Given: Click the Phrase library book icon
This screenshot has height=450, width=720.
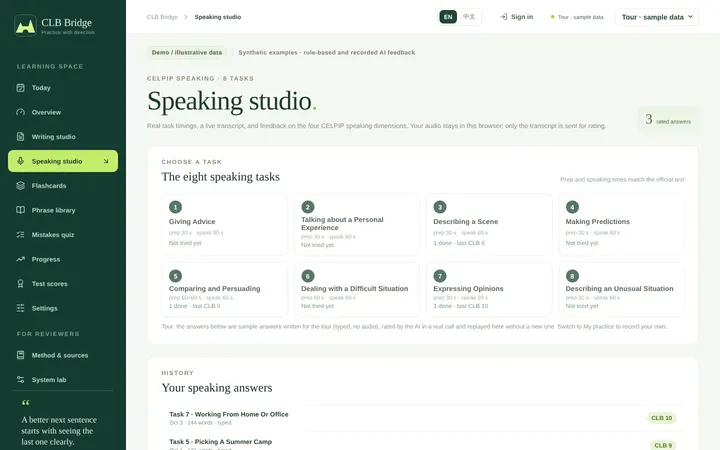Looking at the screenshot, I should pos(20,210).
